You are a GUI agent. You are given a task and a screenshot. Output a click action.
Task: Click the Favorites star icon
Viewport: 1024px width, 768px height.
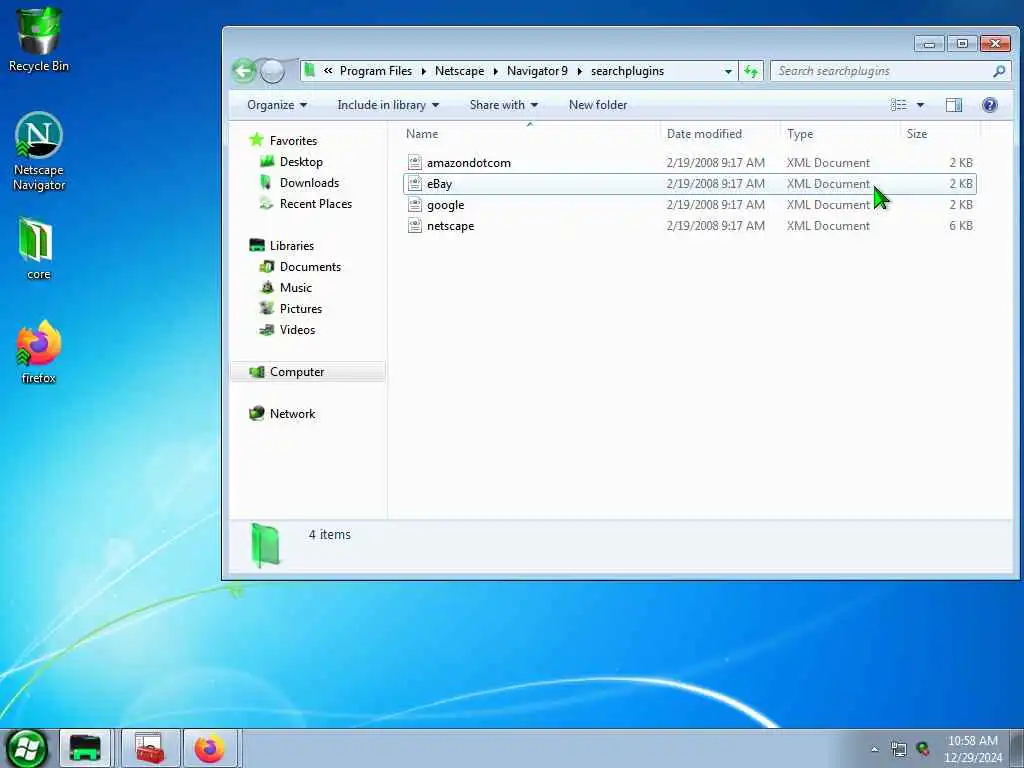257,140
